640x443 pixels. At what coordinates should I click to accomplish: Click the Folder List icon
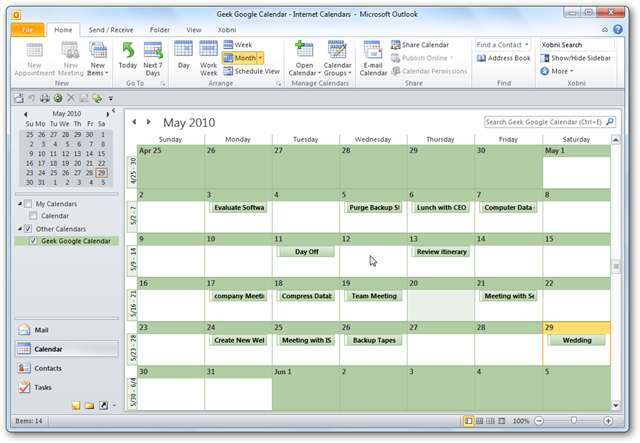[x=89, y=405]
